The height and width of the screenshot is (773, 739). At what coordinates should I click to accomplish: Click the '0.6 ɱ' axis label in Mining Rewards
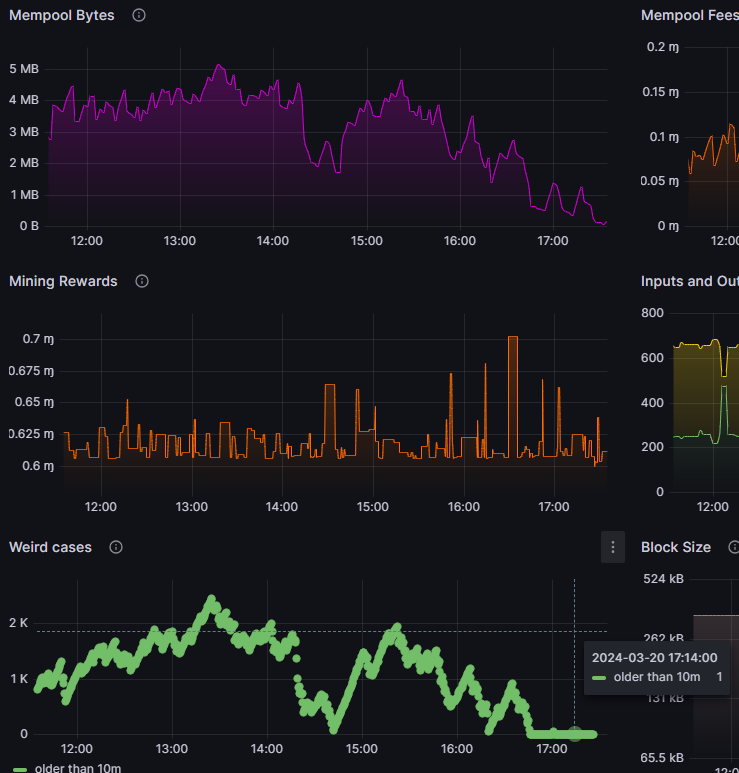(38, 466)
